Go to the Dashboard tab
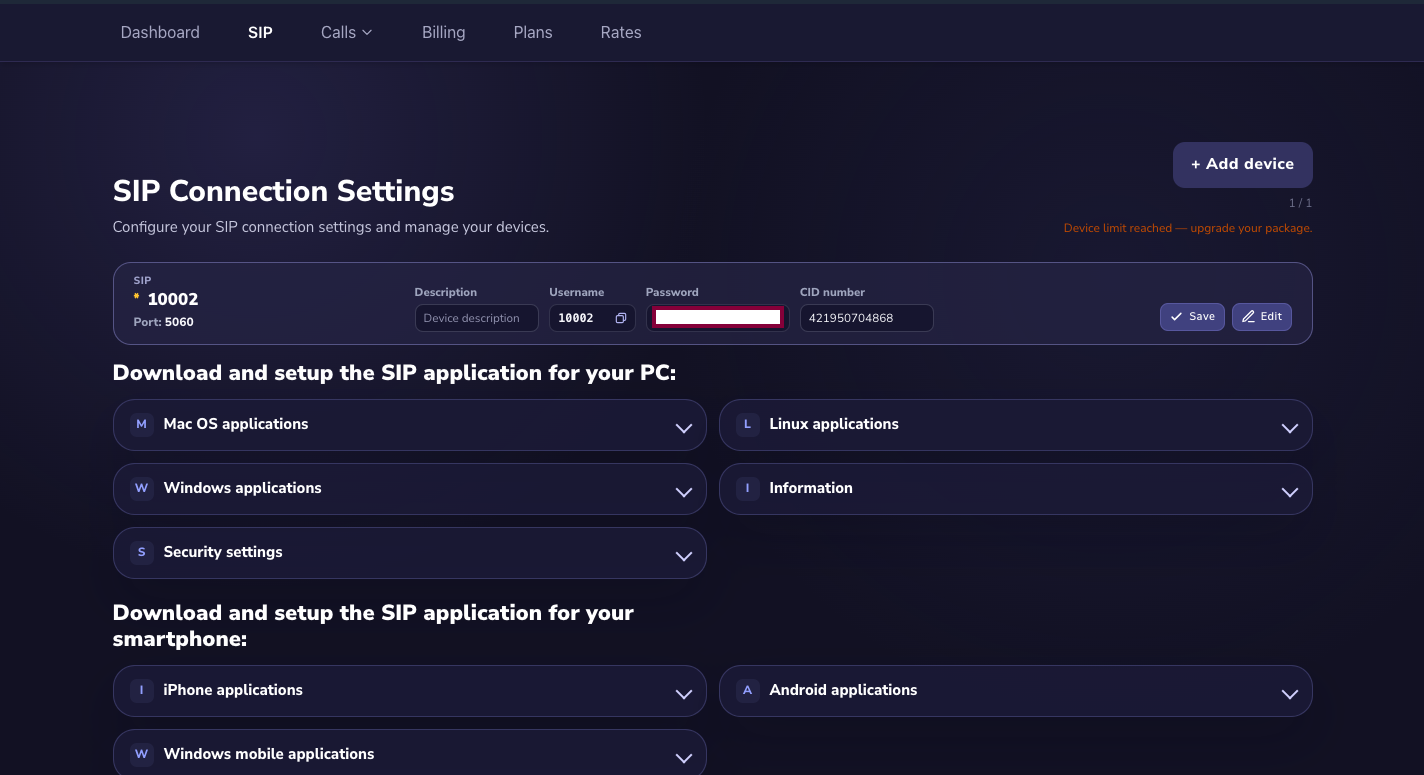The image size is (1424, 775). pos(160,32)
